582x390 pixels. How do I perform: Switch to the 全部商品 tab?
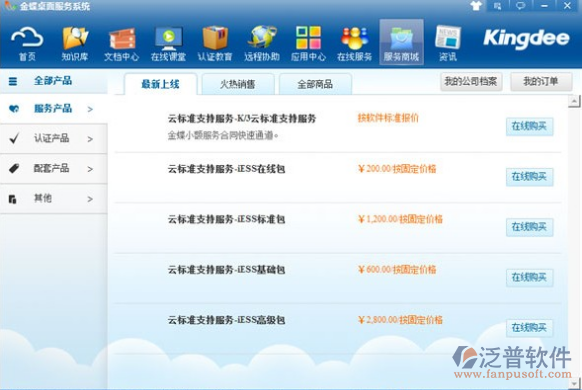[x=315, y=84]
